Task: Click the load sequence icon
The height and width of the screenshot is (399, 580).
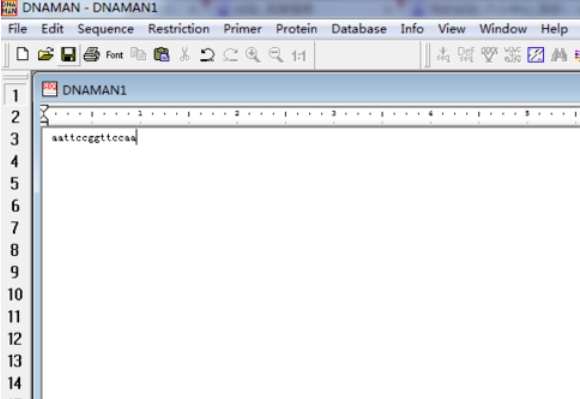Action: [x=443, y=55]
